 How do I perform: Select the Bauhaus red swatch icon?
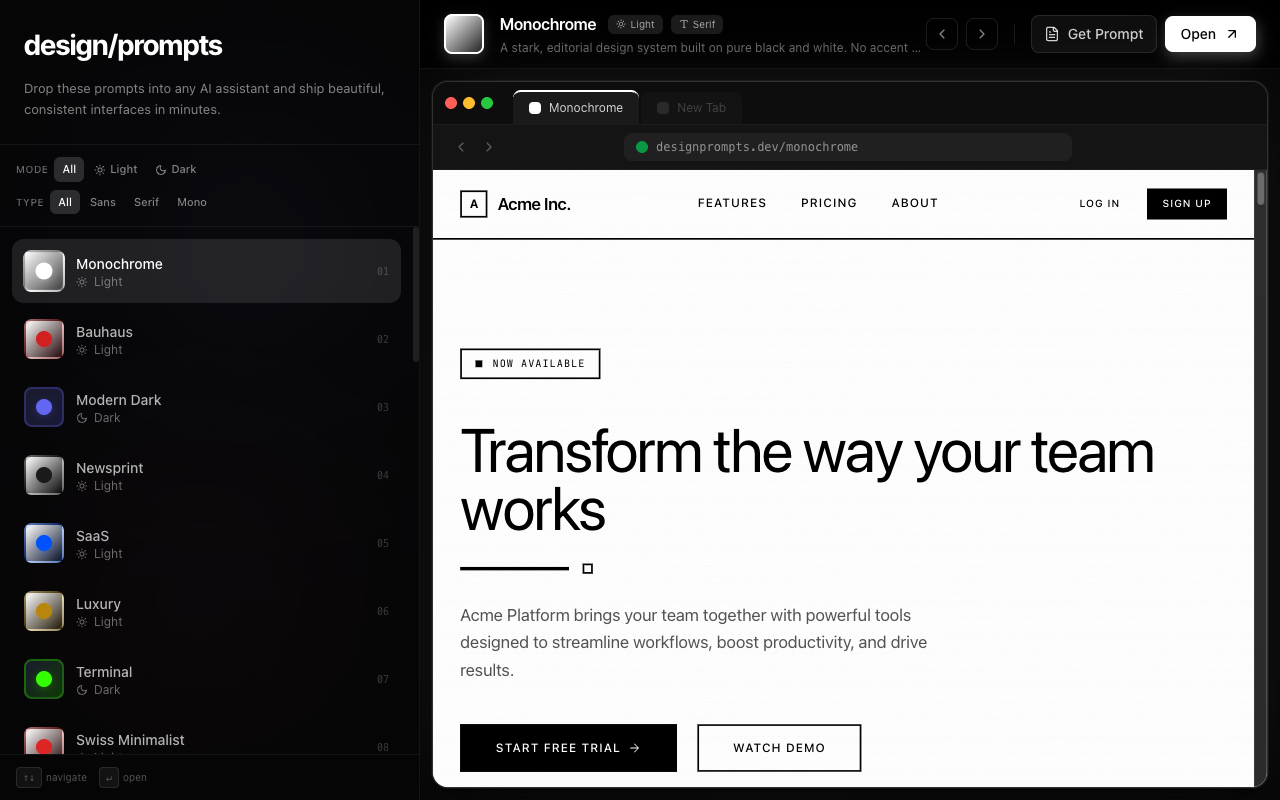(44, 339)
